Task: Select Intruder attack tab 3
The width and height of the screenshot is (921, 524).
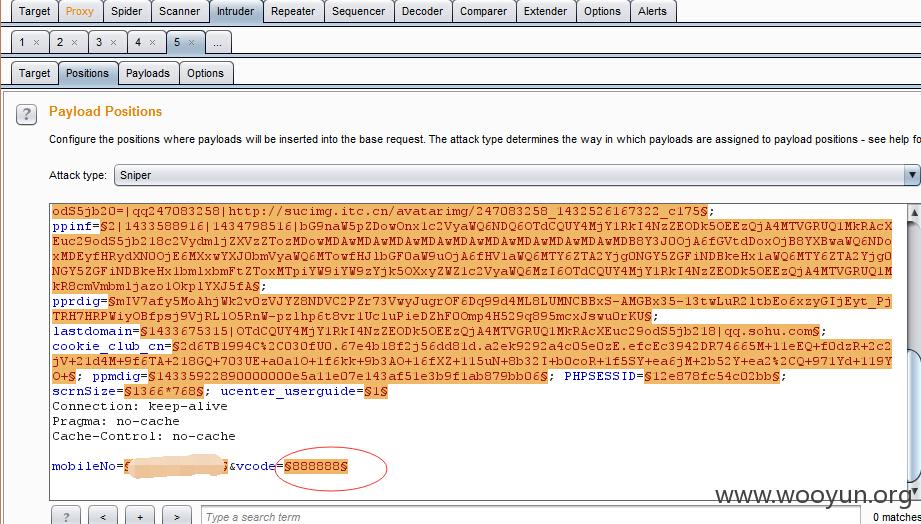Action: pos(99,42)
